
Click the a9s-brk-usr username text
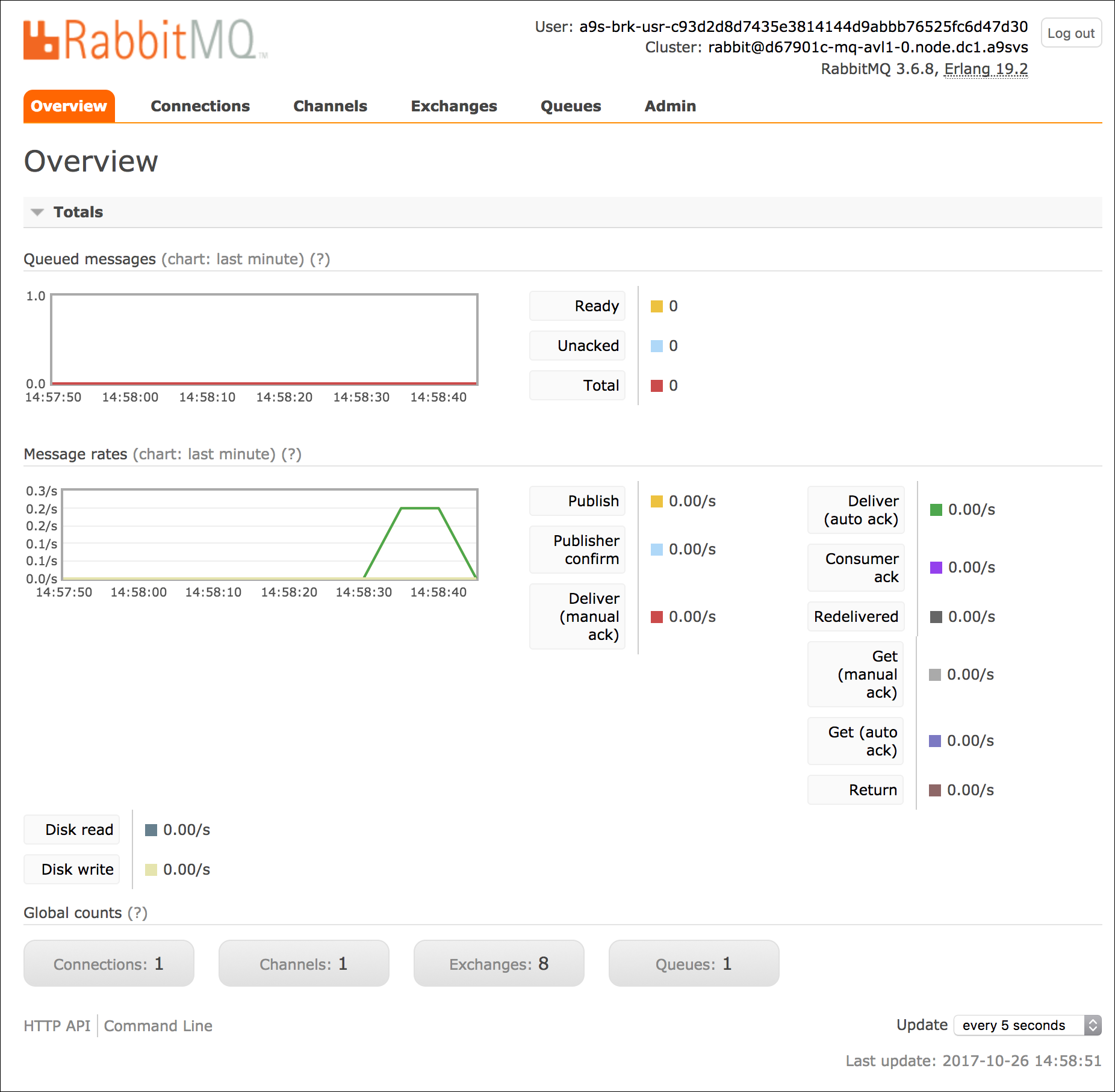pyautogui.click(x=803, y=27)
